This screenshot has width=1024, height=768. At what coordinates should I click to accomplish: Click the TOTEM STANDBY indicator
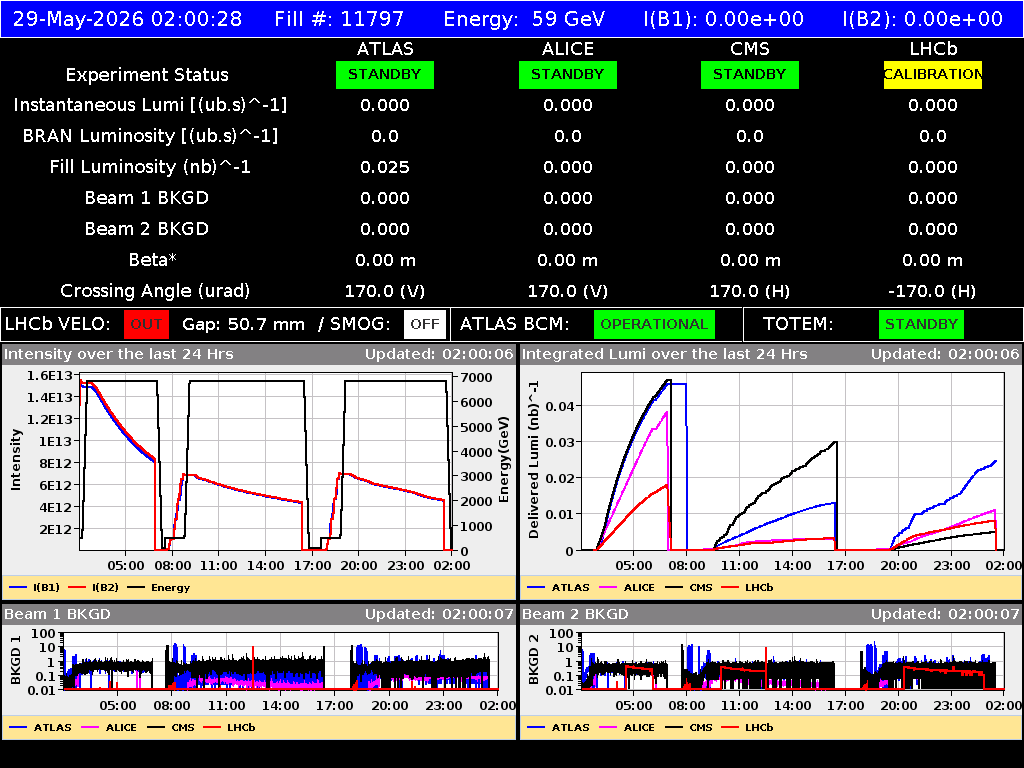tap(921, 325)
